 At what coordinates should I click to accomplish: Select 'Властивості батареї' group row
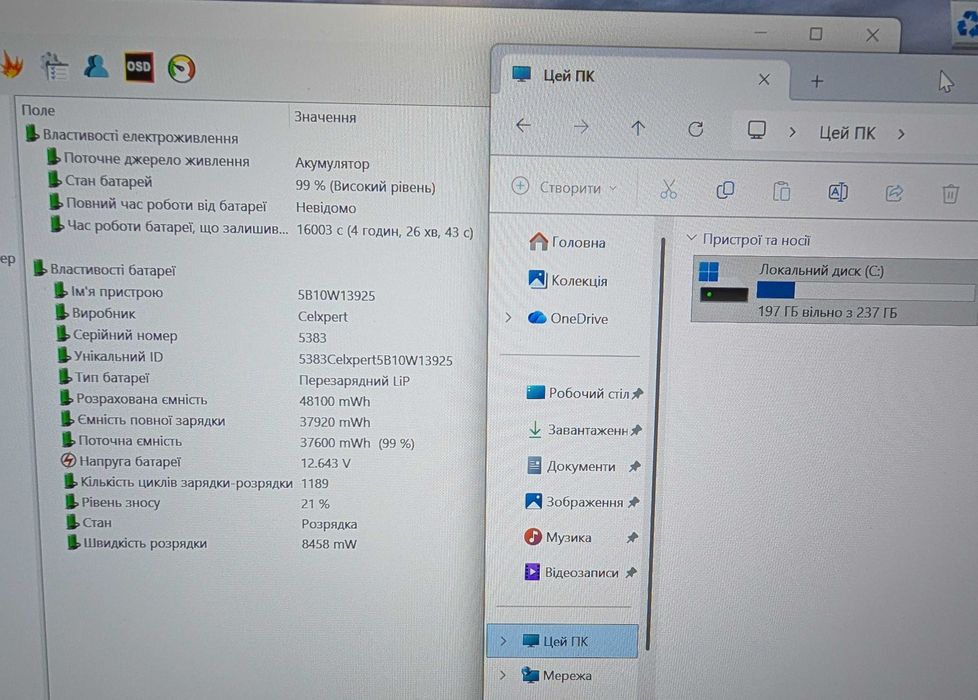105,269
